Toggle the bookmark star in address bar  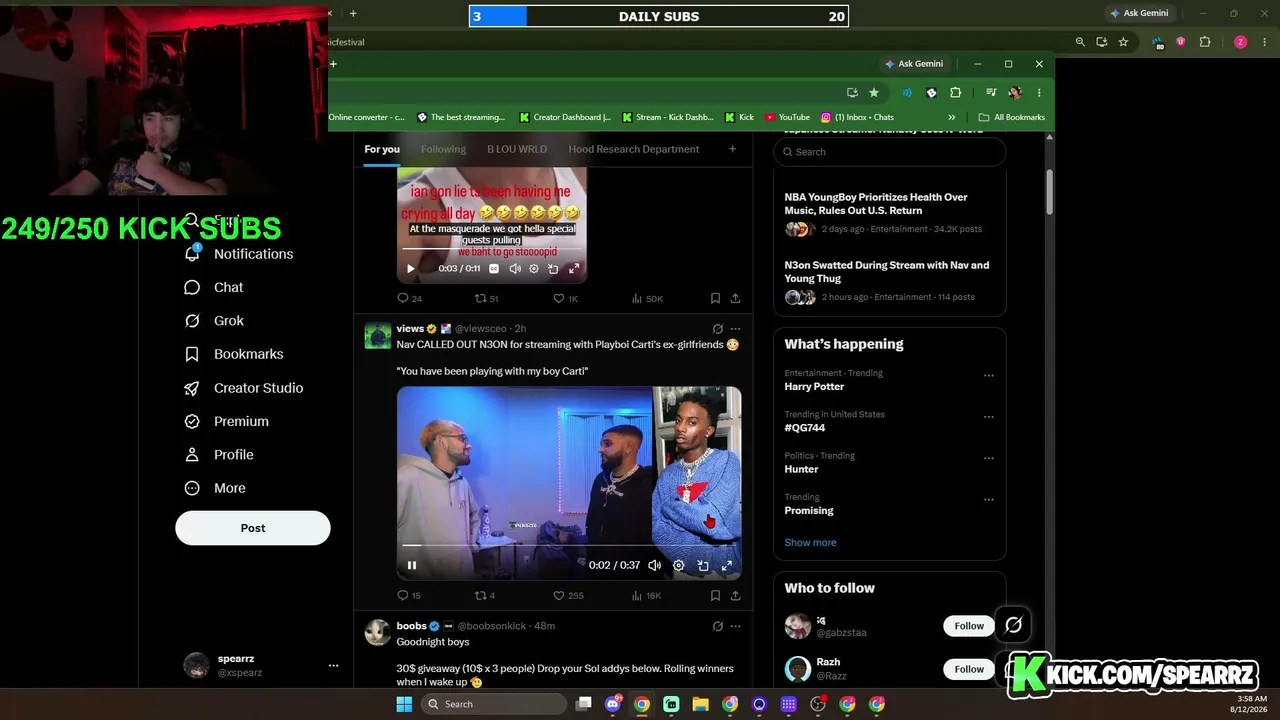pos(874,92)
